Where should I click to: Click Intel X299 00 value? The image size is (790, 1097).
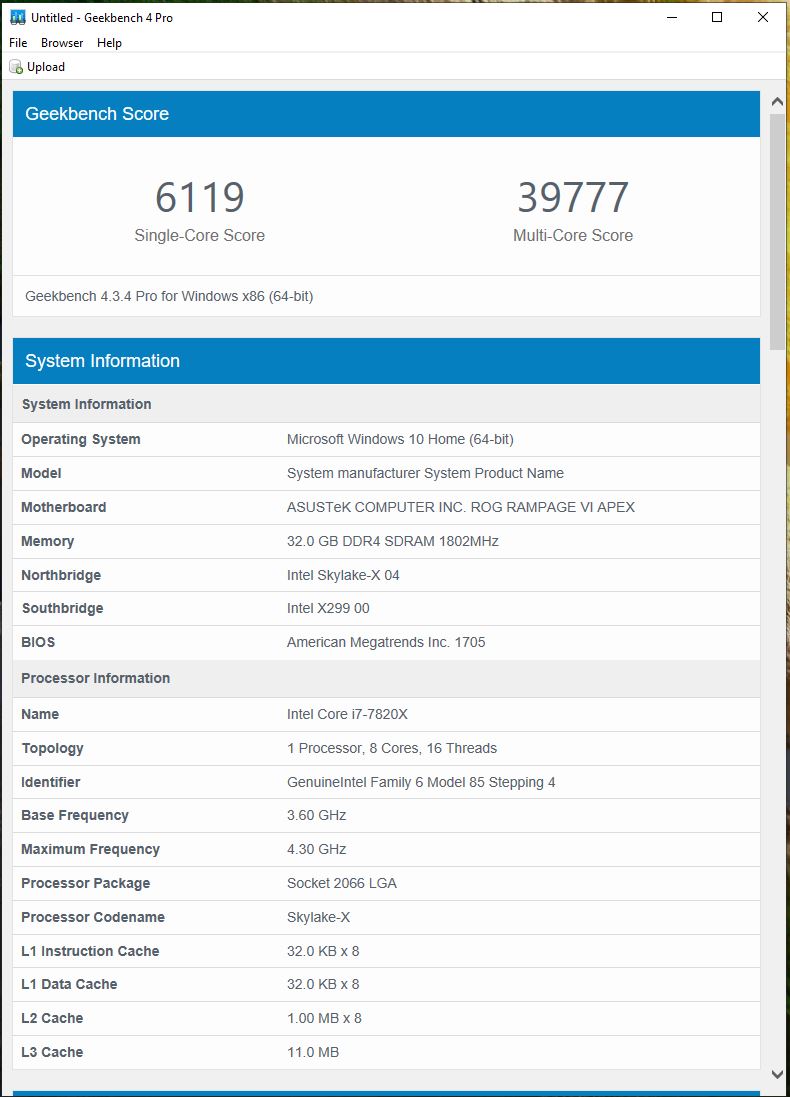point(328,609)
